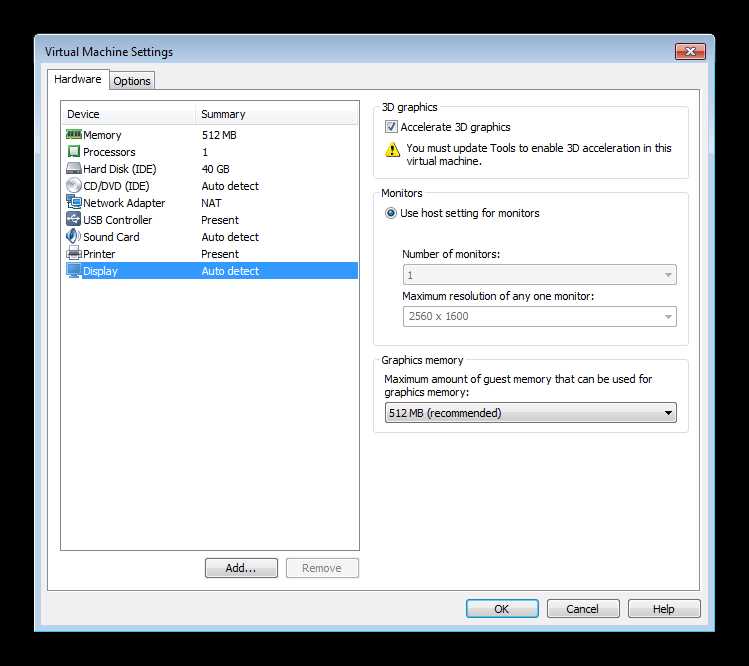Click the 512 MB memory summary value
This screenshot has width=749, height=666.
(x=219, y=135)
